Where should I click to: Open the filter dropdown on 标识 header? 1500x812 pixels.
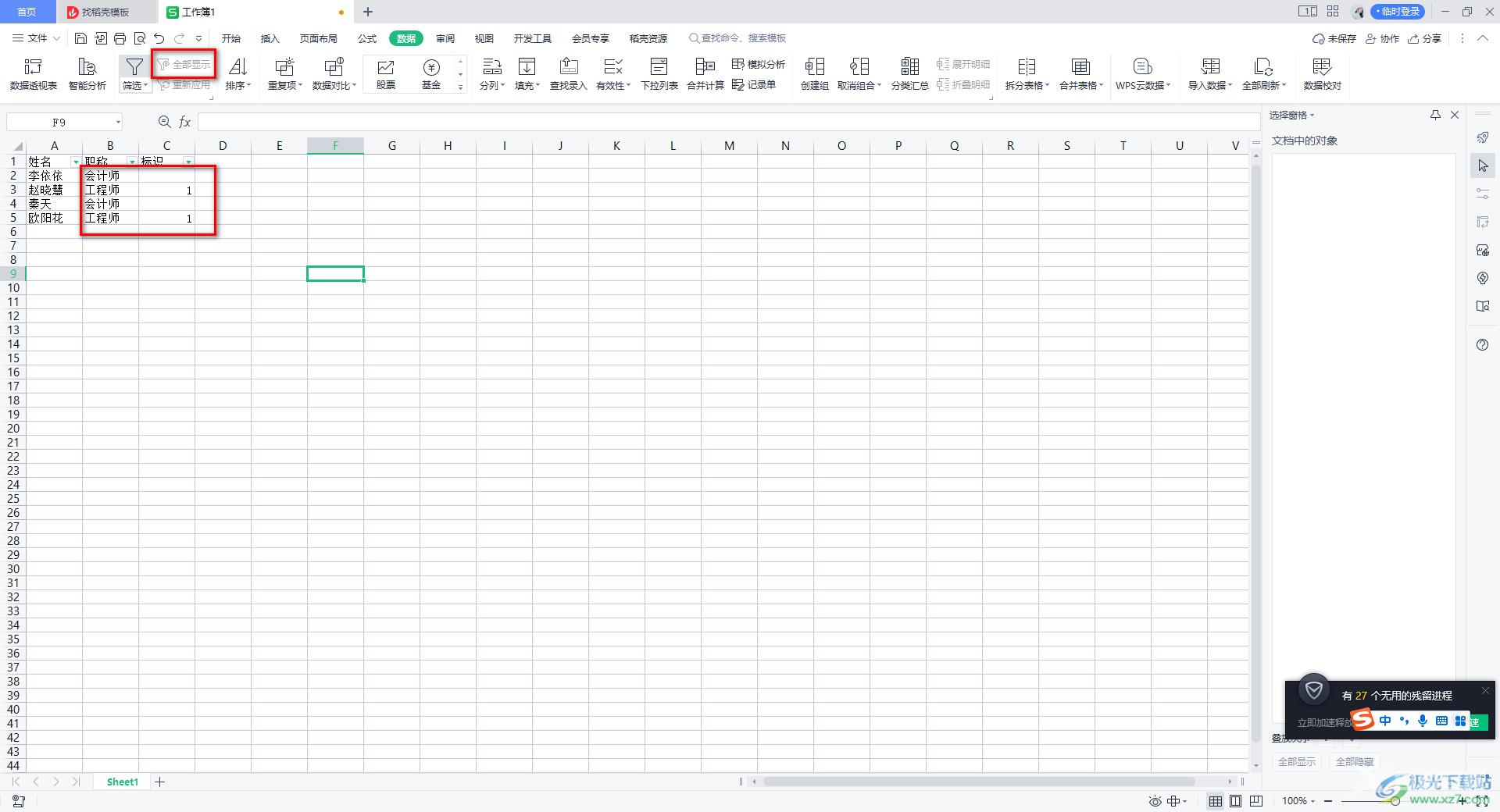pyautogui.click(x=188, y=162)
